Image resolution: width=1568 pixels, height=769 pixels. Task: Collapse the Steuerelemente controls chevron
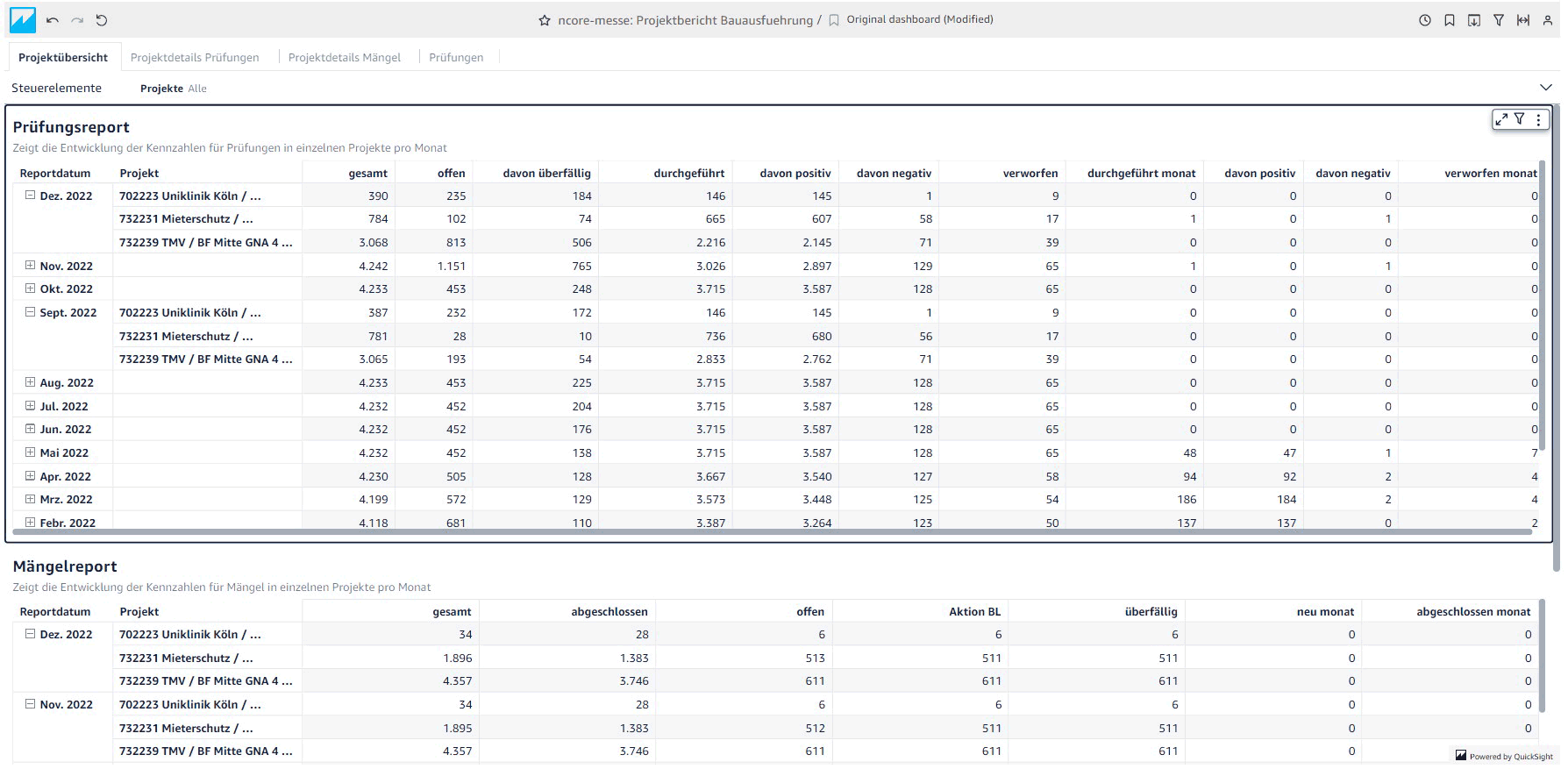(1546, 88)
